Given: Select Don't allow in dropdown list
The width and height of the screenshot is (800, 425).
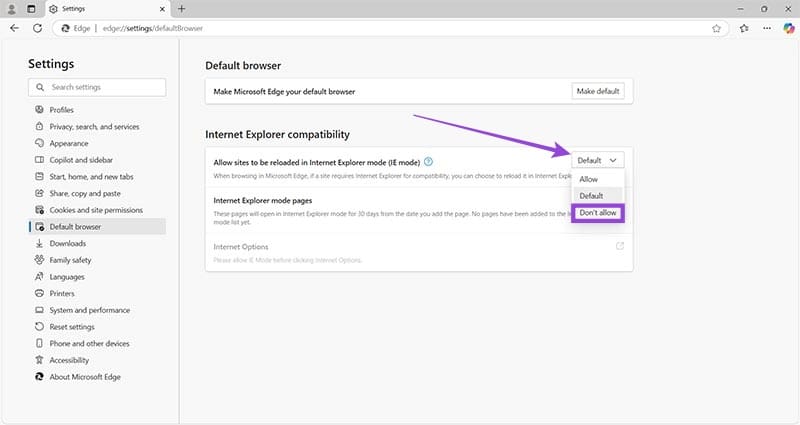Looking at the screenshot, I should [x=598, y=213].
